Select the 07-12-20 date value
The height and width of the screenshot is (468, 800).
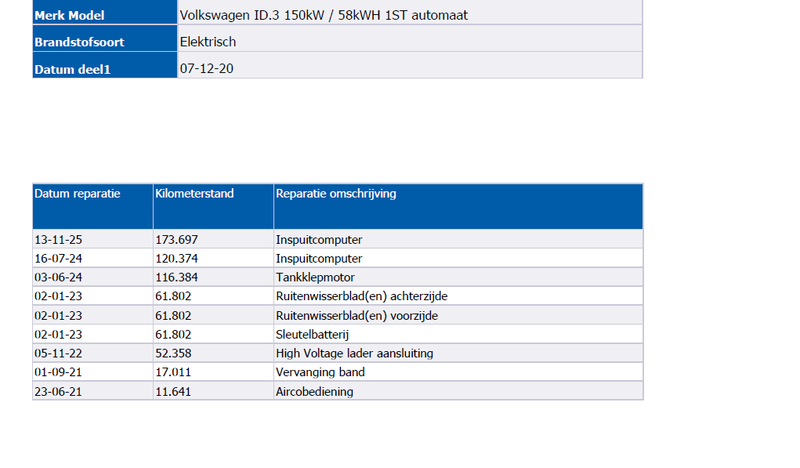(x=207, y=68)
